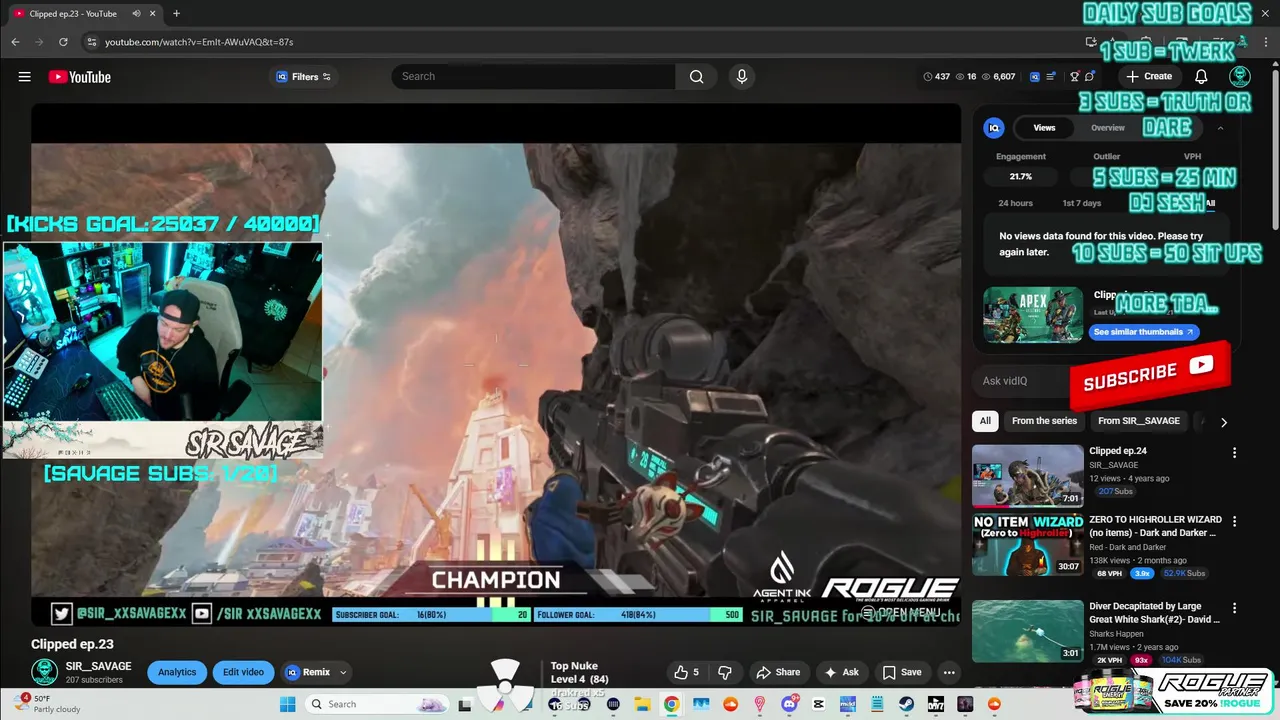Screen dimensions: 1280x720
Task: Switch to vidIQ Overview tab
Action: [x=1108, y=128]
